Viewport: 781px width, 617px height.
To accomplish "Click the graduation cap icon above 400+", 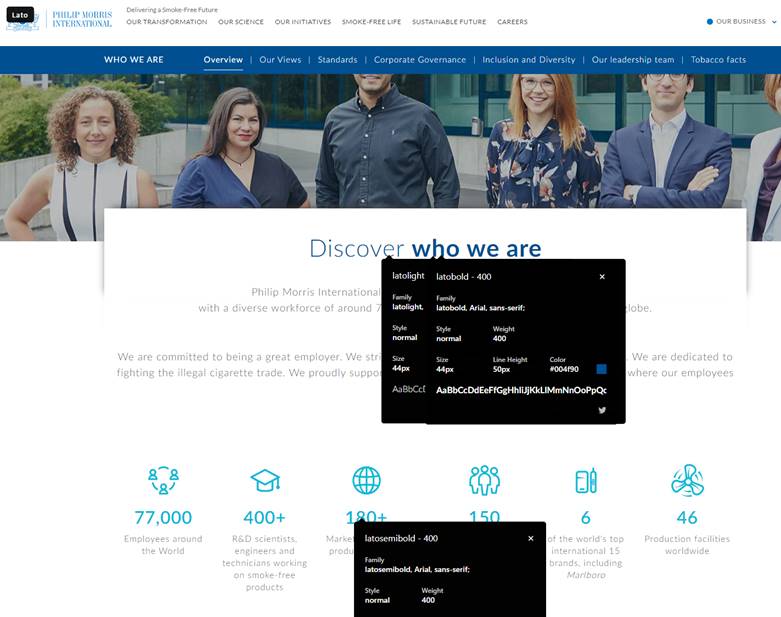I will click(x=265, y=481).
